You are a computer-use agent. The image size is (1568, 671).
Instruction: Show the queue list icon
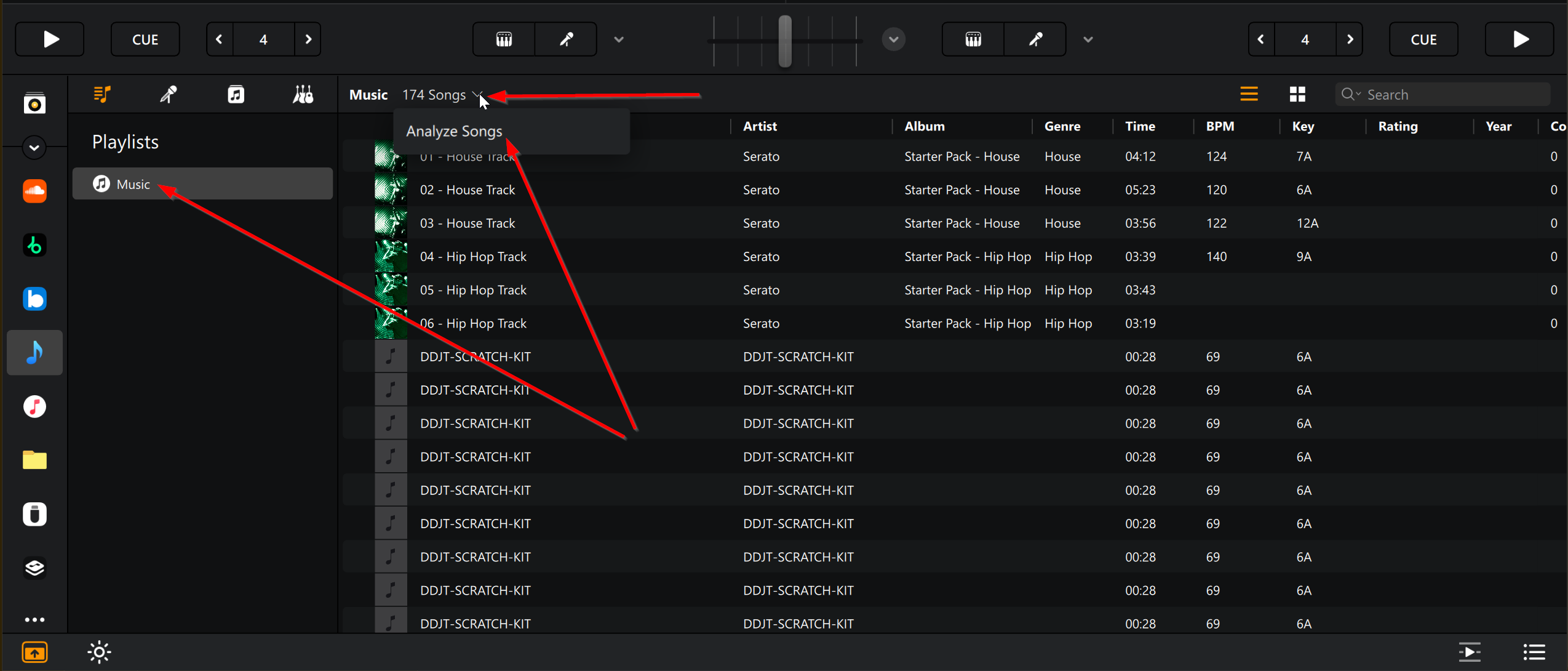click(1534, 652)
